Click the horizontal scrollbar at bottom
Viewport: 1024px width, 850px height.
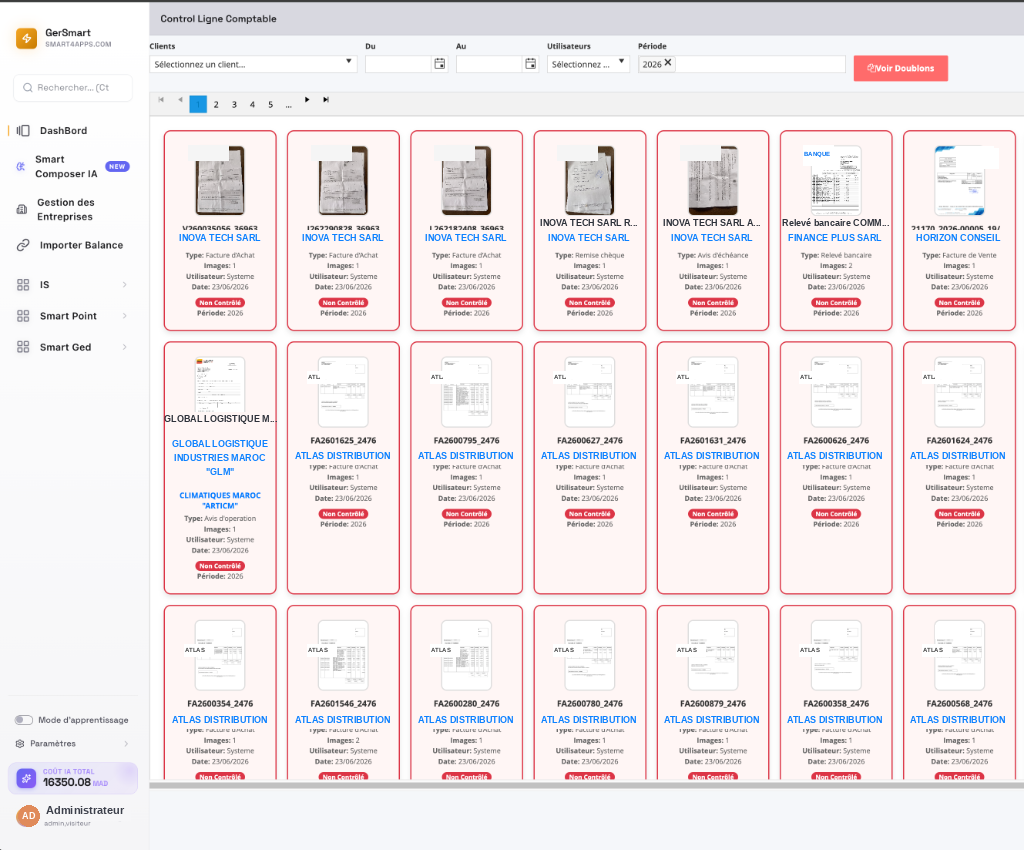click(586, 785)
